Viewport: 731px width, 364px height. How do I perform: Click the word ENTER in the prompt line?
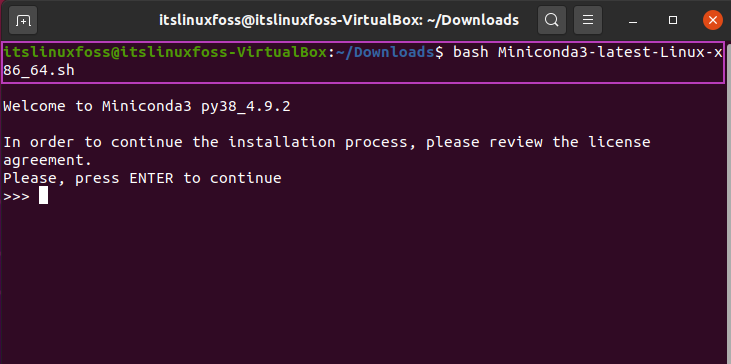pos(152,178)
